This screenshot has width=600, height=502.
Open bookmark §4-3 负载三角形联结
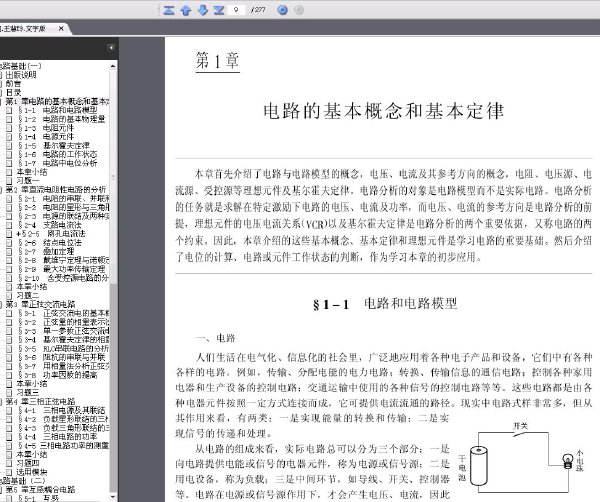pyautogui.click(x=64, y=428)
